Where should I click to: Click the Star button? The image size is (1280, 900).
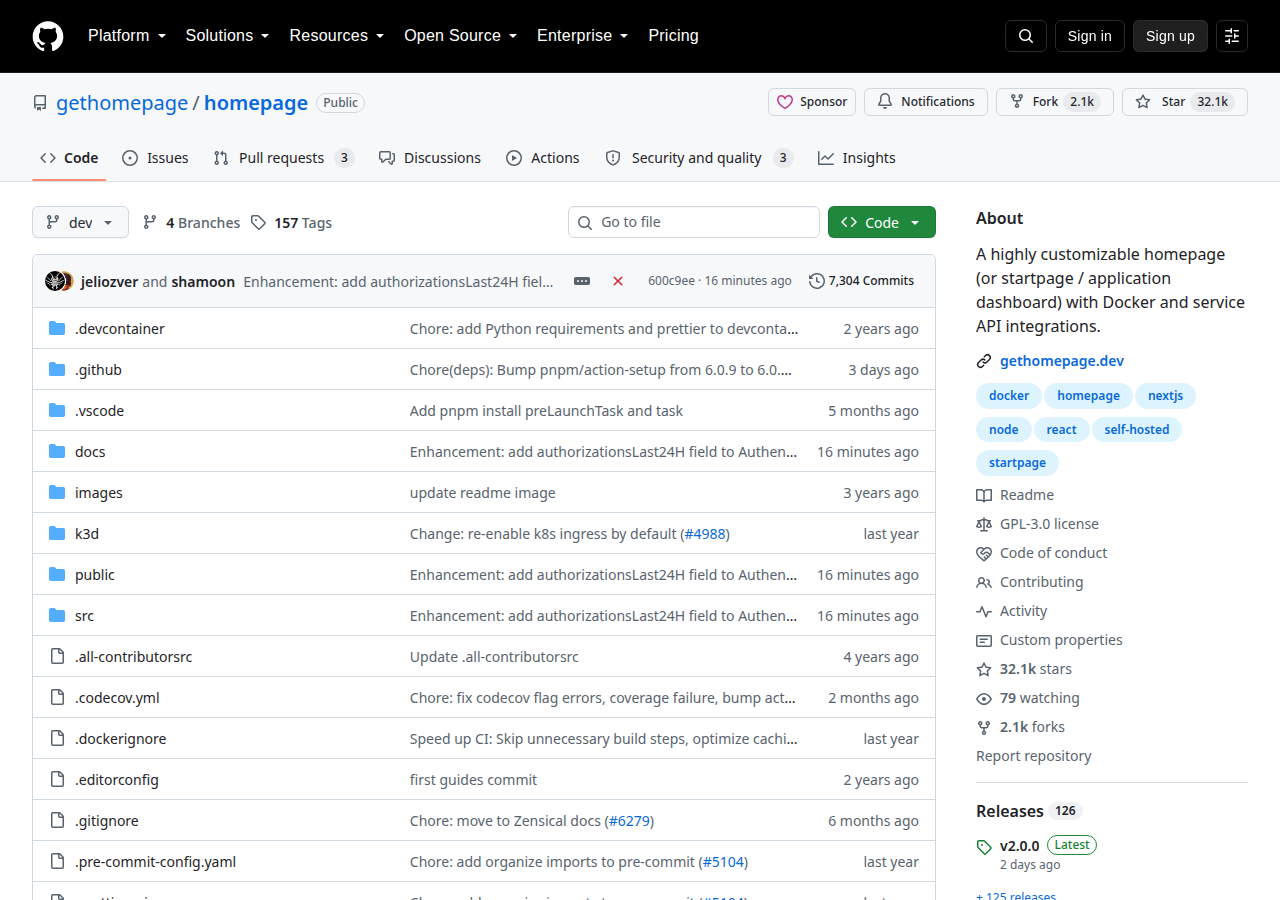1185,102
